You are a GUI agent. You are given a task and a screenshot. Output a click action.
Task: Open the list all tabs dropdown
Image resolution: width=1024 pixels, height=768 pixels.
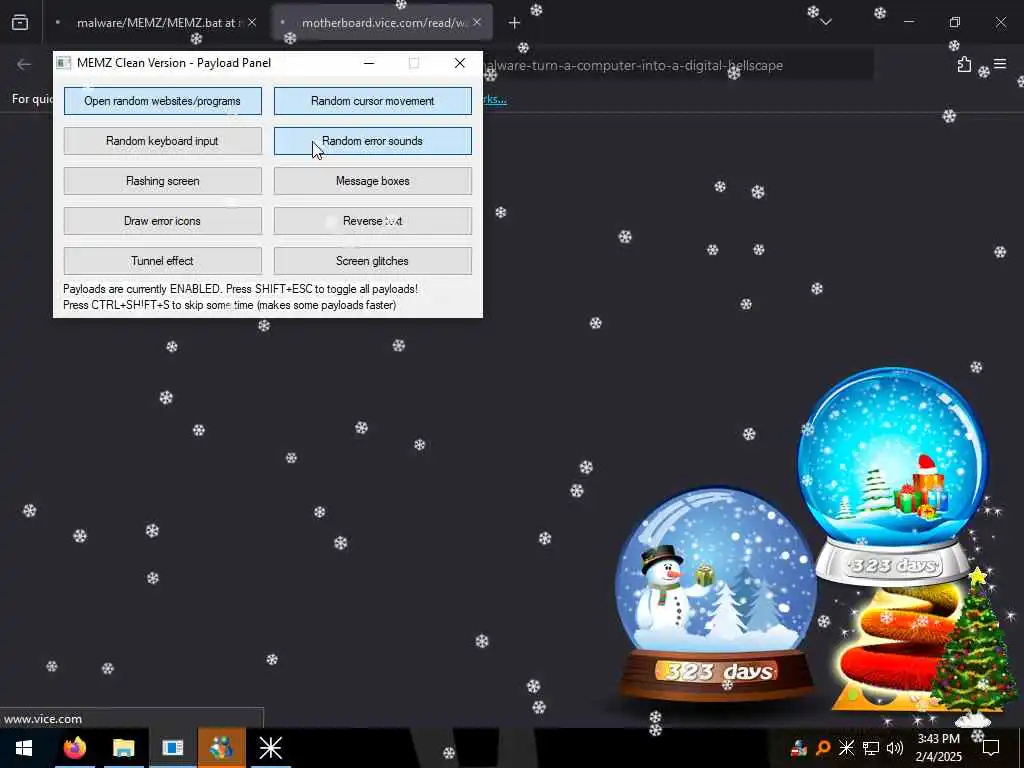pos(826,22)
